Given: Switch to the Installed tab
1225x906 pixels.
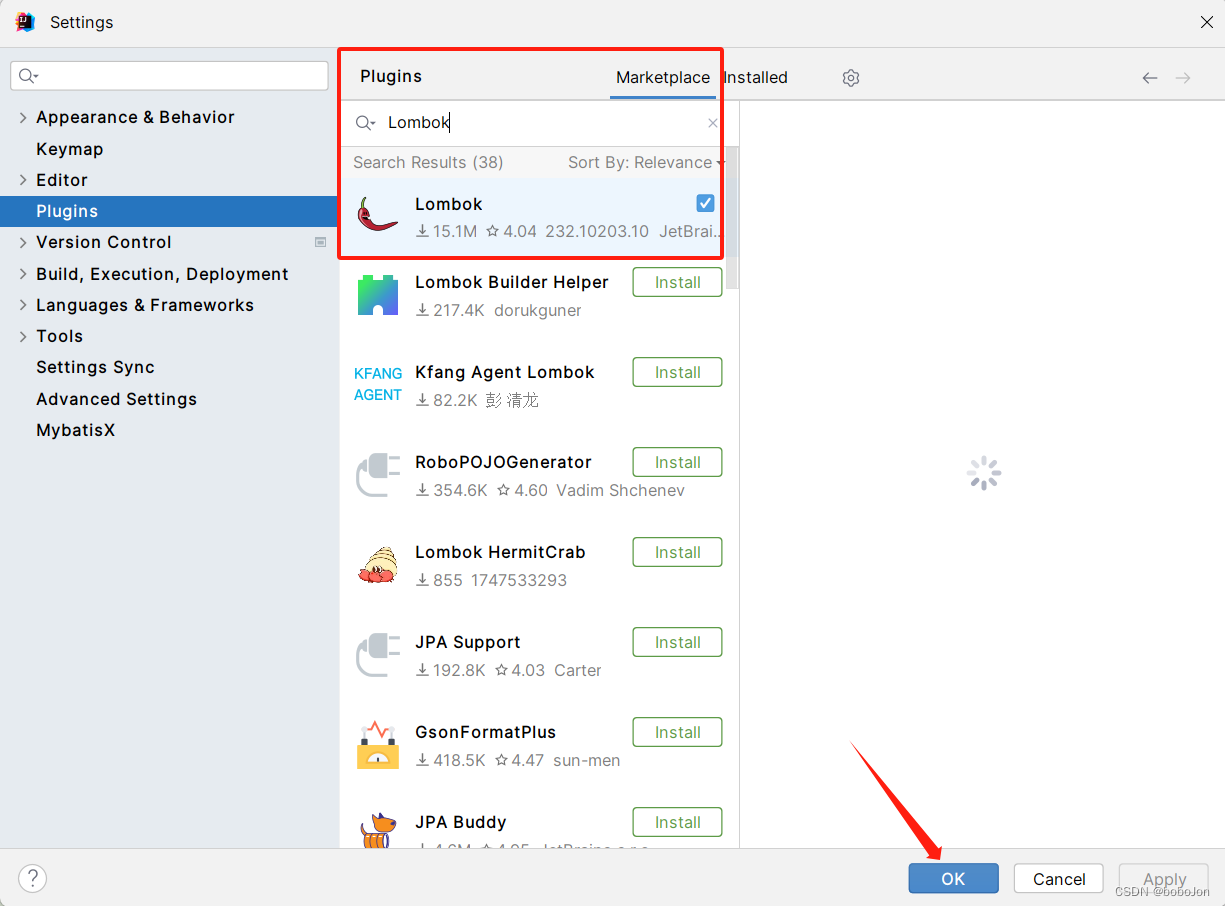Looking at the screenshot, I should click(x=756, y=77).
